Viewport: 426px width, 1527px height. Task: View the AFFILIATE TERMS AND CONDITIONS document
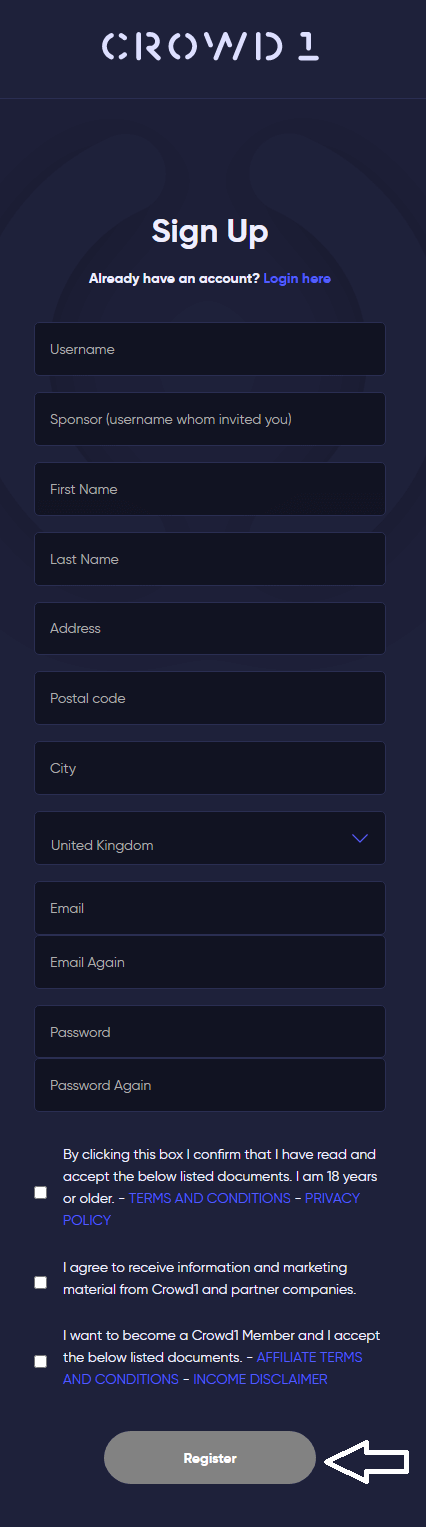click(213, 1368)
